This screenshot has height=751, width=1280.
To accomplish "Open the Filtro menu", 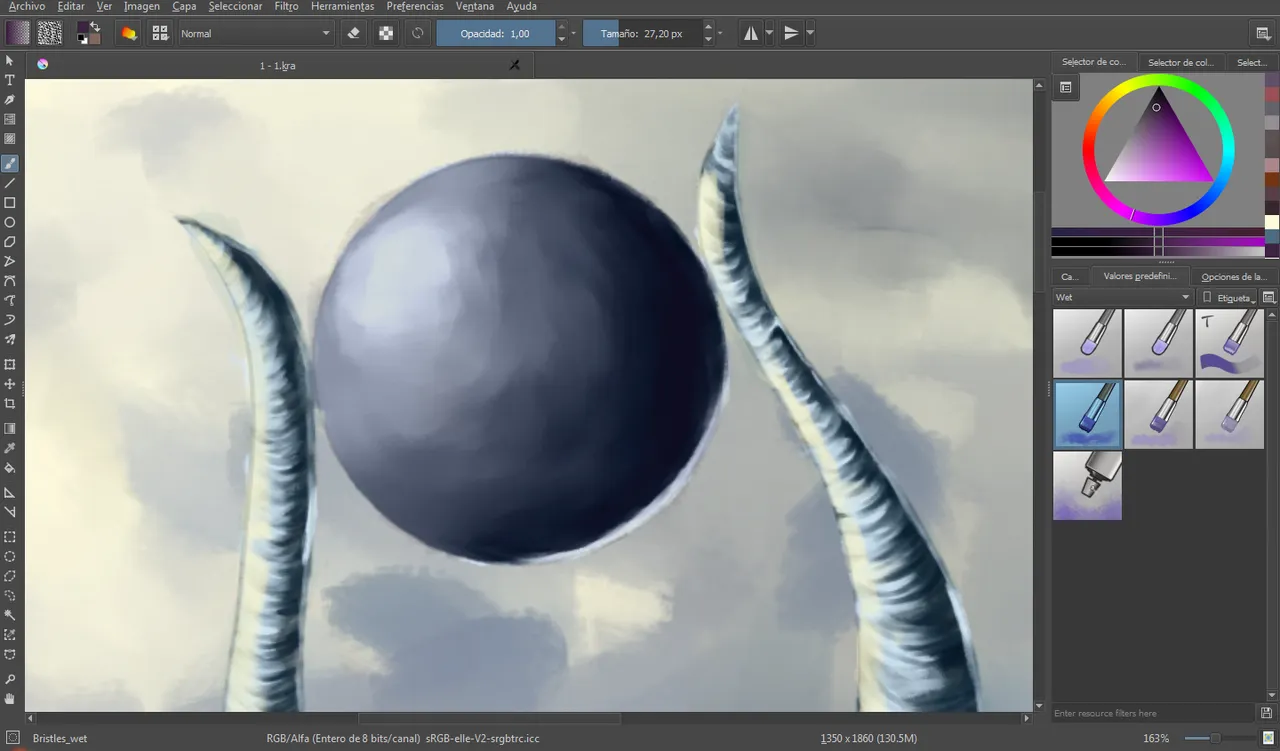I will [286, 6].
